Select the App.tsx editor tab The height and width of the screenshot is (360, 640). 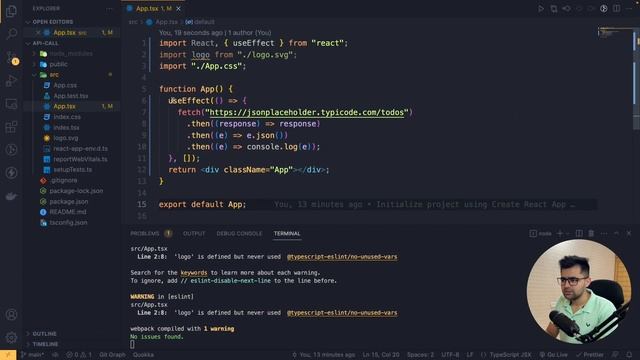click(153, 8)
